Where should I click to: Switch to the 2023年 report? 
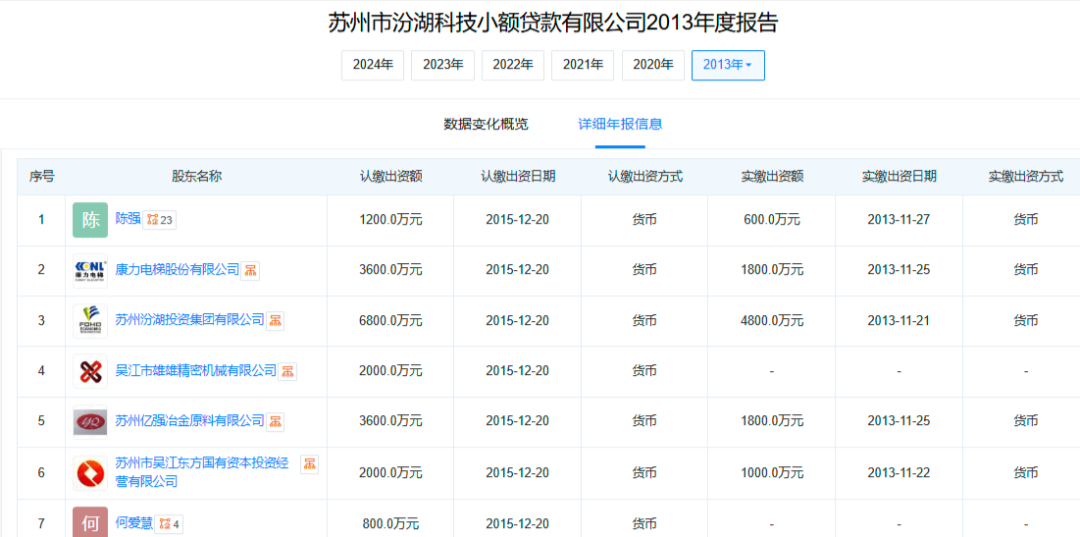click(x=443, y=65)
